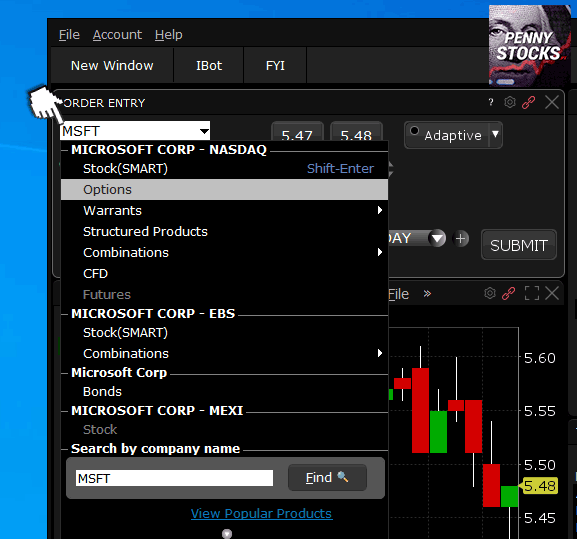The image size is (577, 539).
Task: Click the 5.55 price axis label
Action: 539,411
